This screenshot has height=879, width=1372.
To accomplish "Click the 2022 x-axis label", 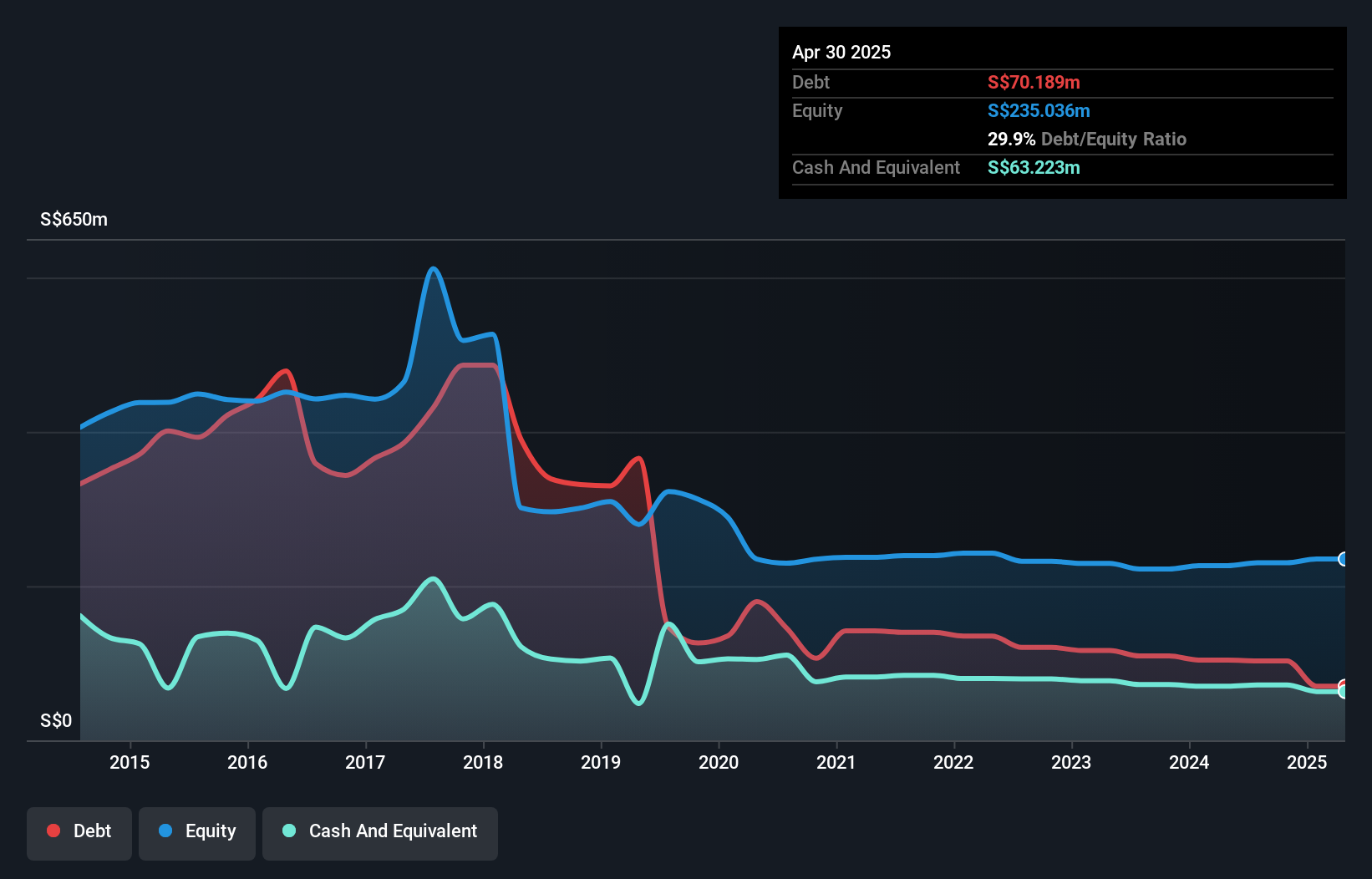I will point(953,762).
